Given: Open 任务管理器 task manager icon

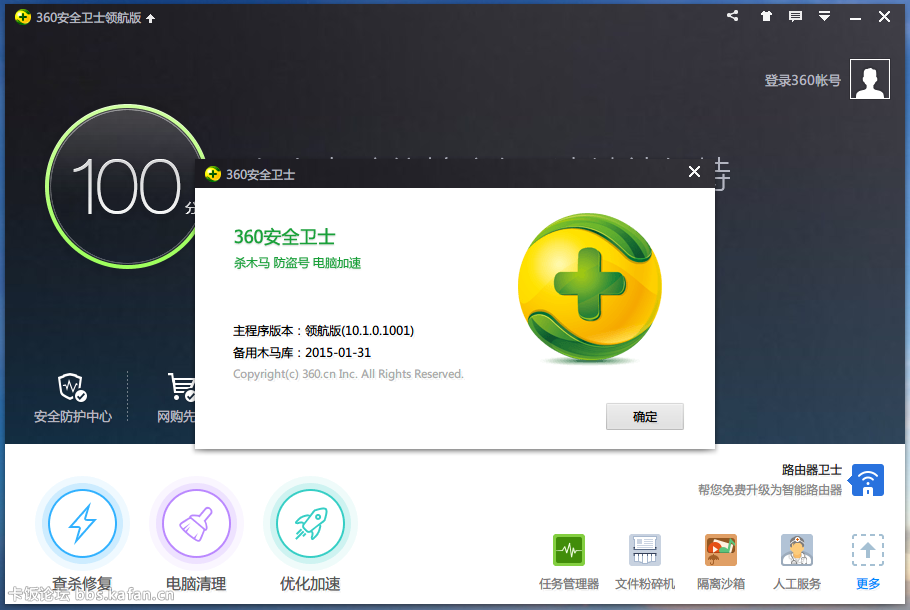Looking at the screenshot, I should pyautogui.click(x=569, y=550).
